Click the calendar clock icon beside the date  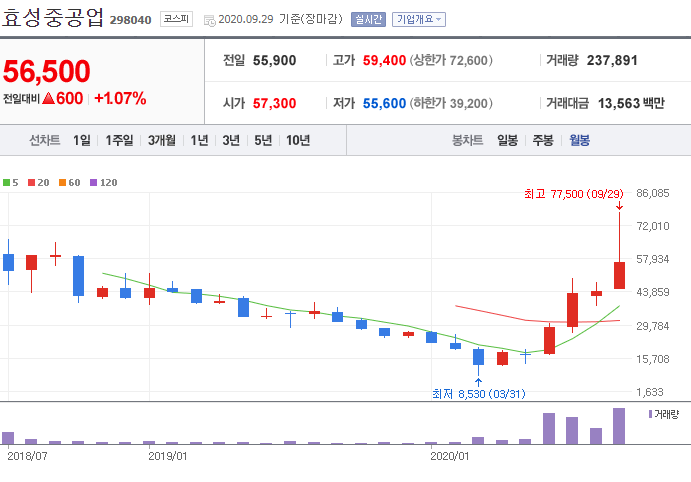coord(210,20)
